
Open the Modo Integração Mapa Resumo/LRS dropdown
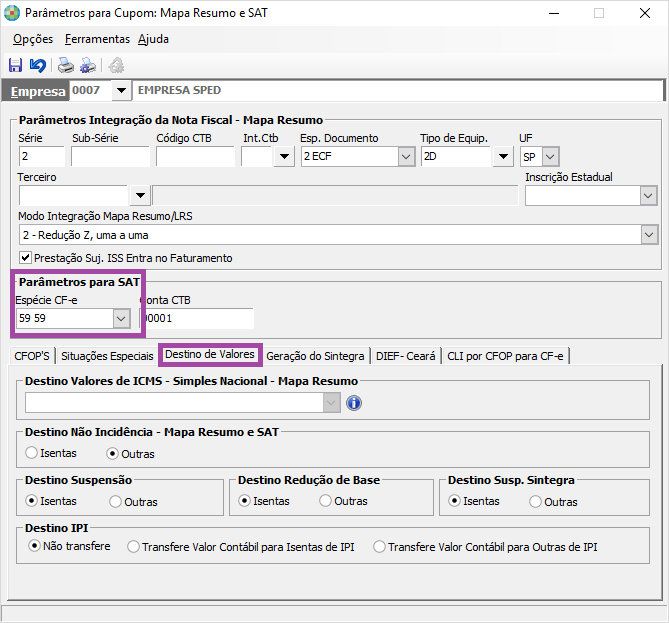coord(649,234)
